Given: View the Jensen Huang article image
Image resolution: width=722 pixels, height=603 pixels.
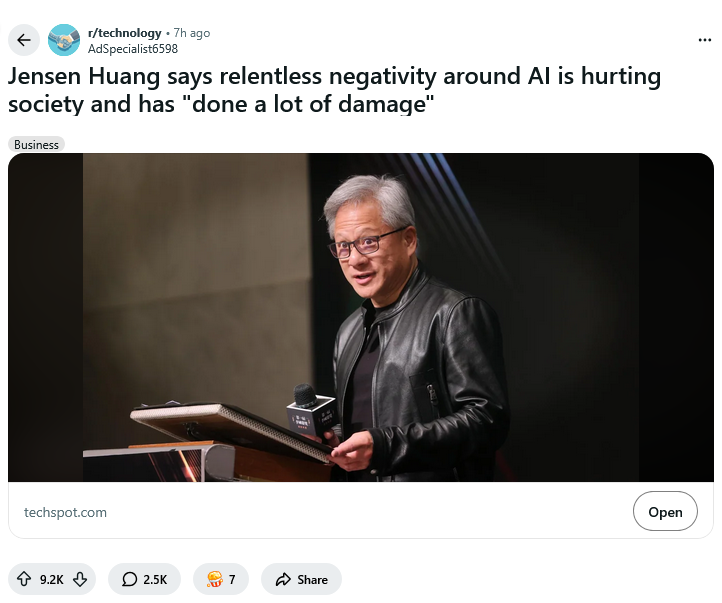Looking at the screenshot, I should click(361, 318).
